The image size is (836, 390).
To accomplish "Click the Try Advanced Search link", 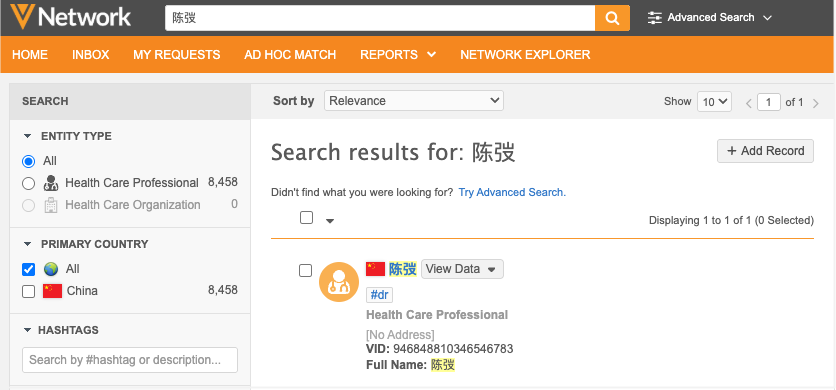I will [512, 193].
